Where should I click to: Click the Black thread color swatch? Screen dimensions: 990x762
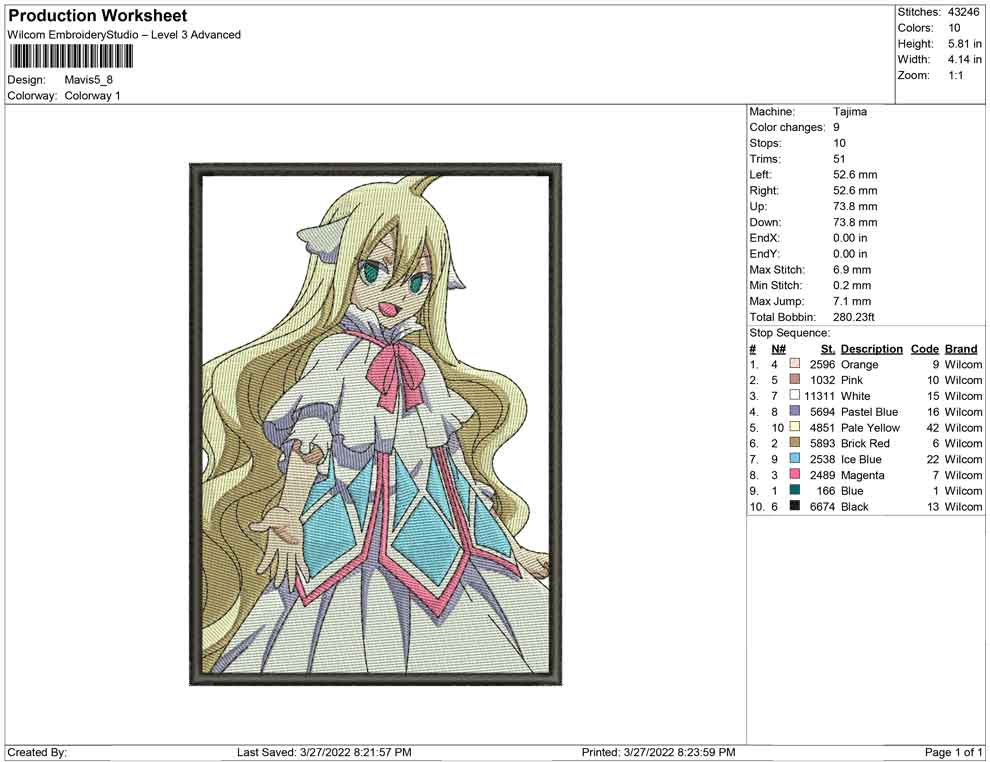[795, 506]
